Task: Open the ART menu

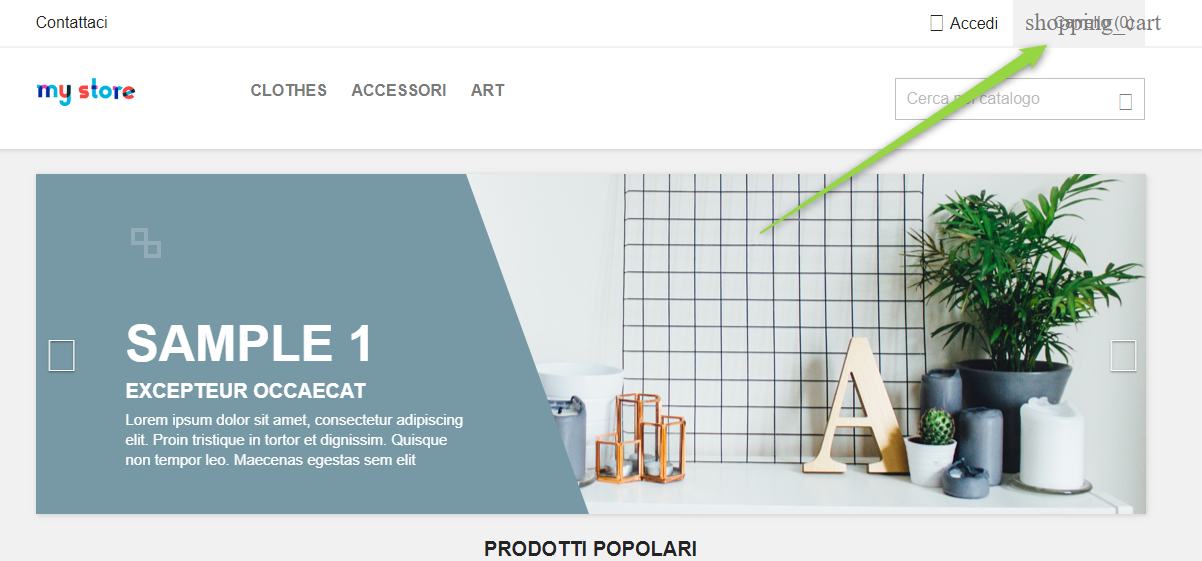Action: click(488, 90)
